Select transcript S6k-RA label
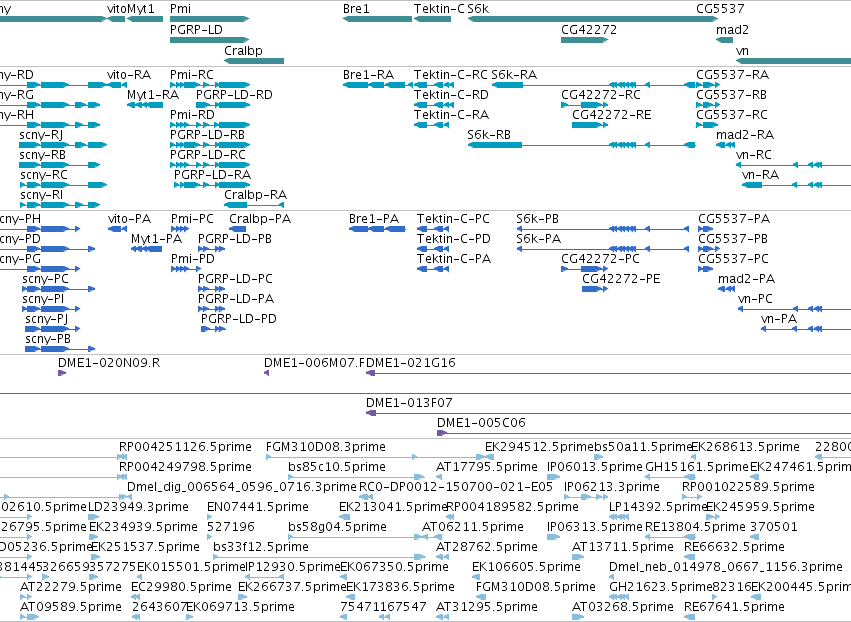This screenshot has height=622, width=851. (x=514, y=74)
